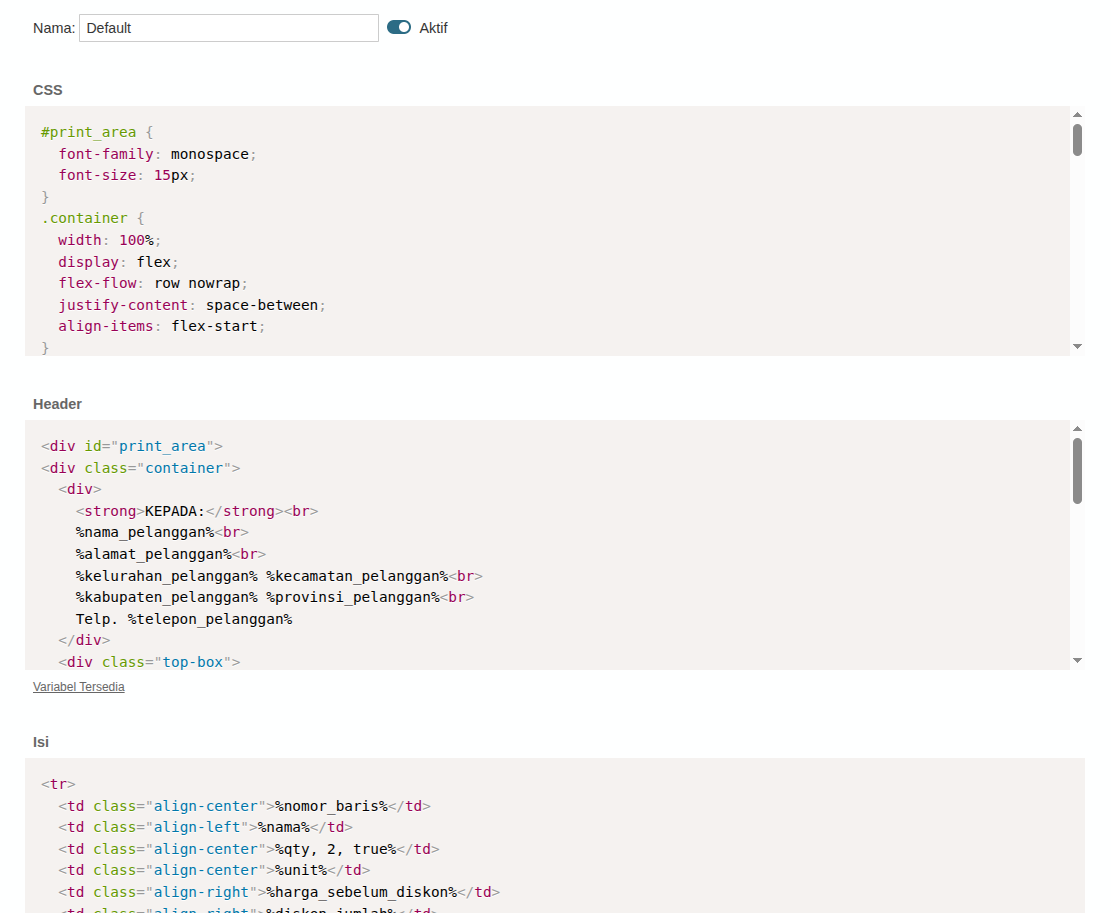Click the %harga_sebelum_diskon% variable in Isi
Screen dimensions: 1111x913
tap(361, 892)
